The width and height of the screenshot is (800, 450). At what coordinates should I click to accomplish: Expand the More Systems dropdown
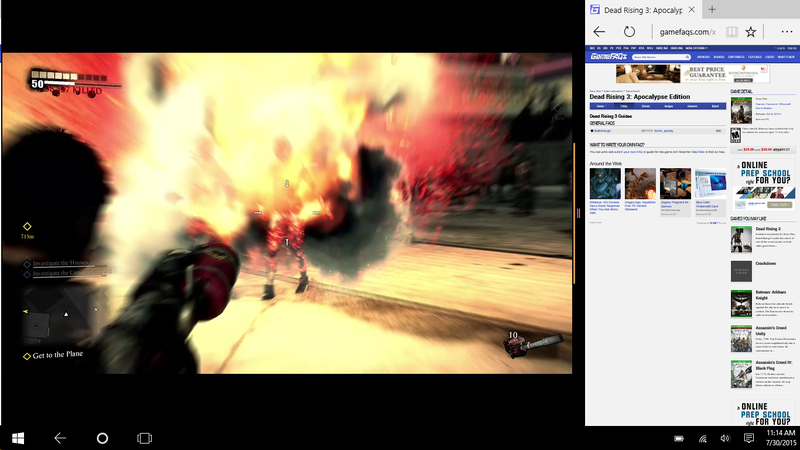(x=696, y=48)
